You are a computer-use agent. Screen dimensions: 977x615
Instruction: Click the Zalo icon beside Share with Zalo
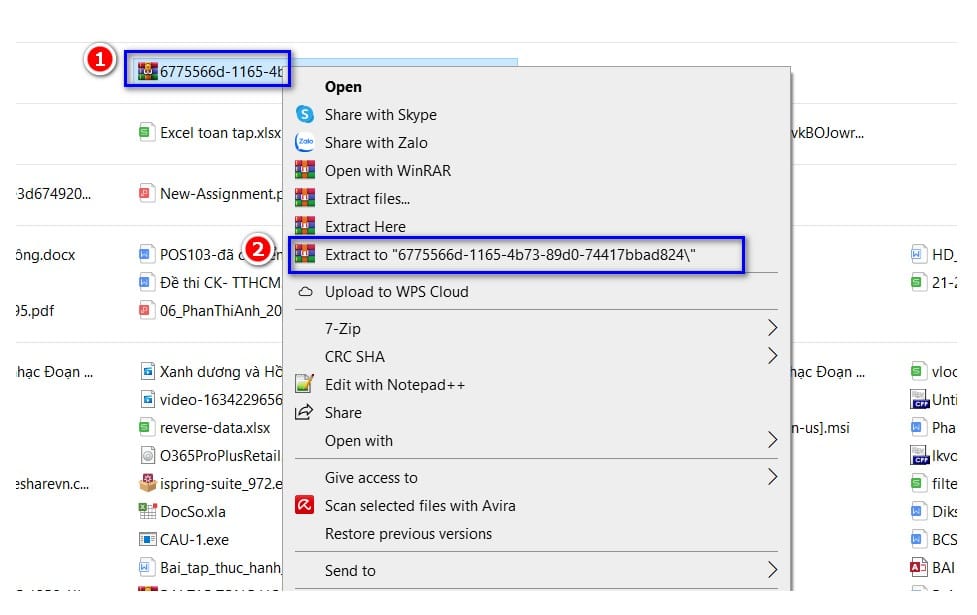click(x=305, y=143)
